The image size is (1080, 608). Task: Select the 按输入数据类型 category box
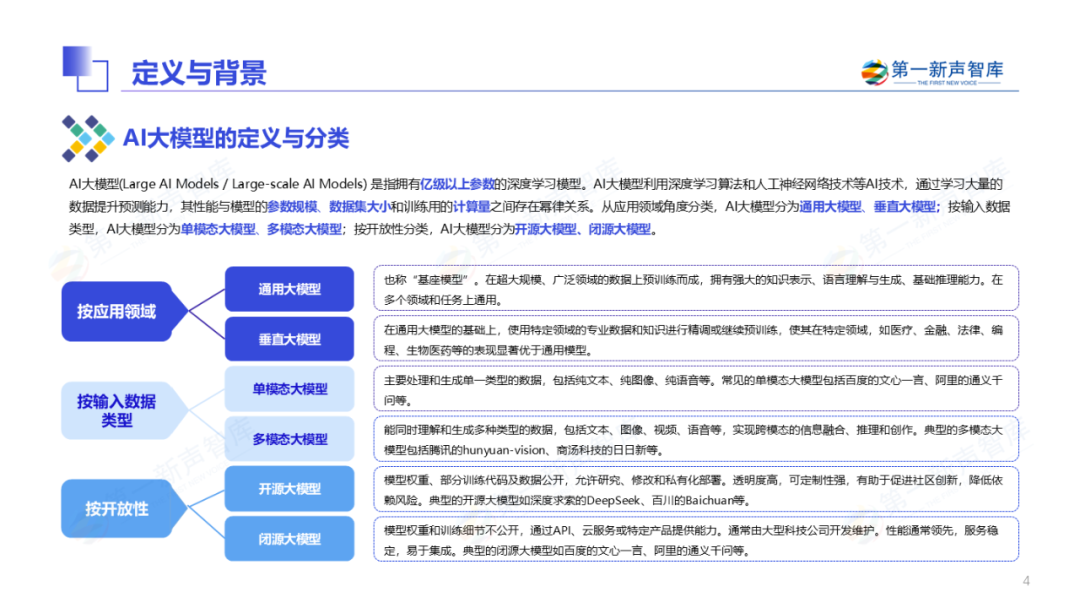117,410
